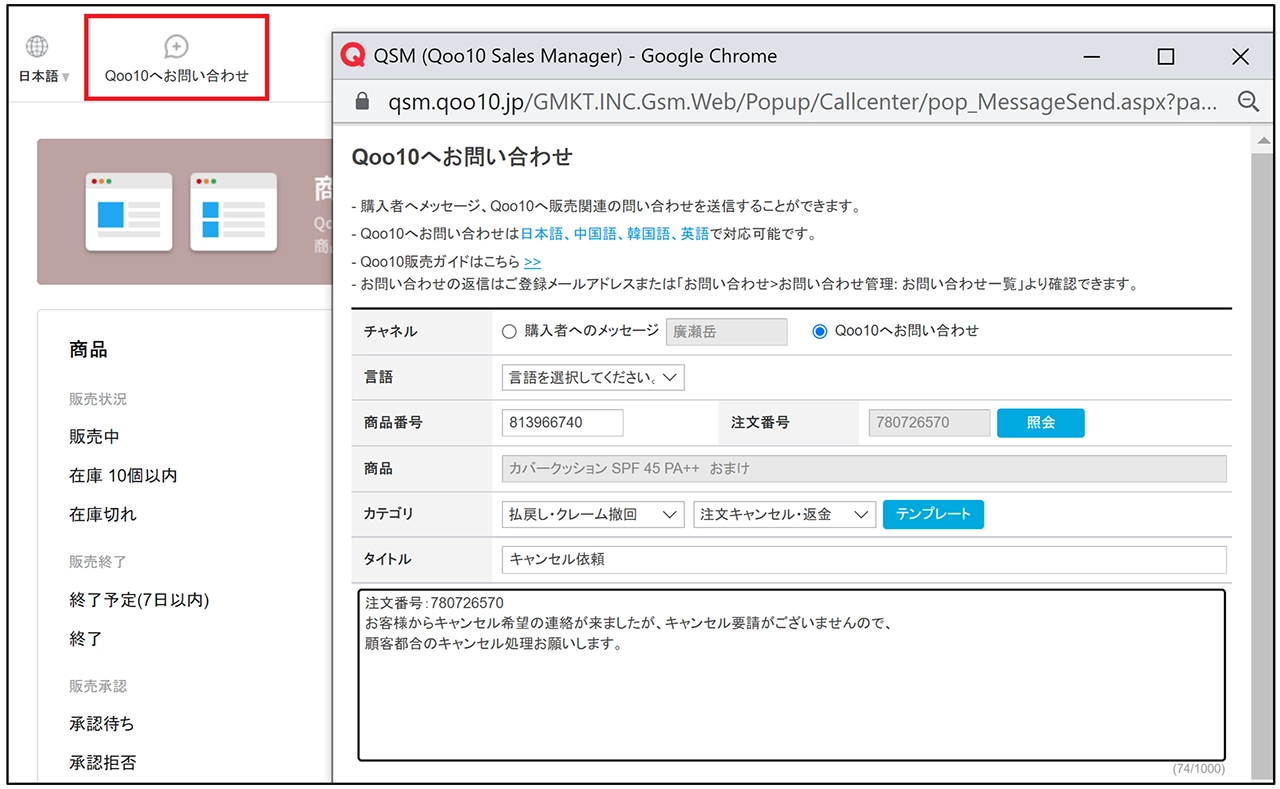Select 販売中 in the sidebar
Viewport: 1280px width, 789px height.
coord(95,437)
